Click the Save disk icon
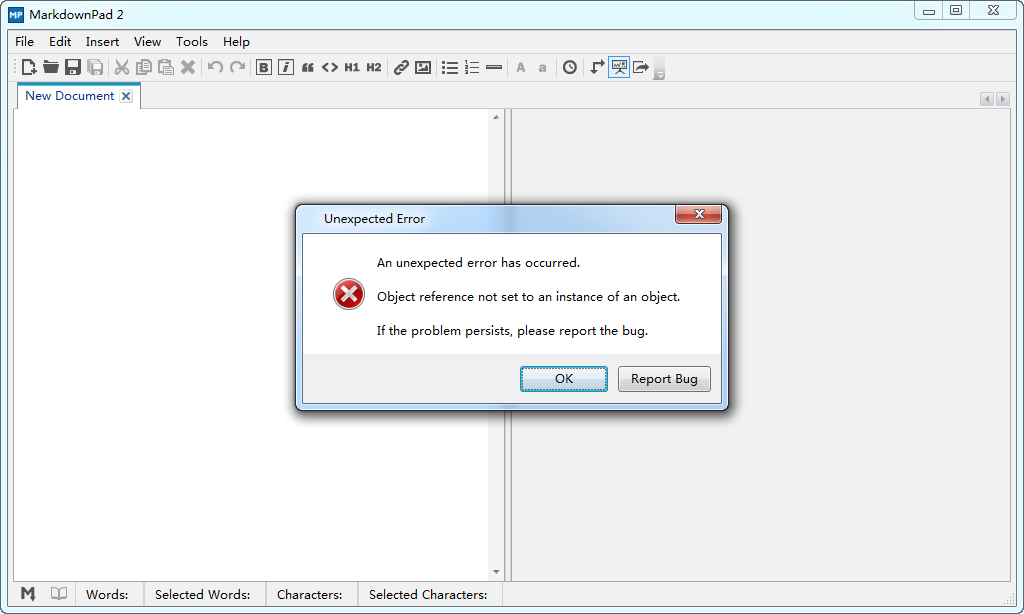The width and height of the screenshot is (1024, 614). 73,67
